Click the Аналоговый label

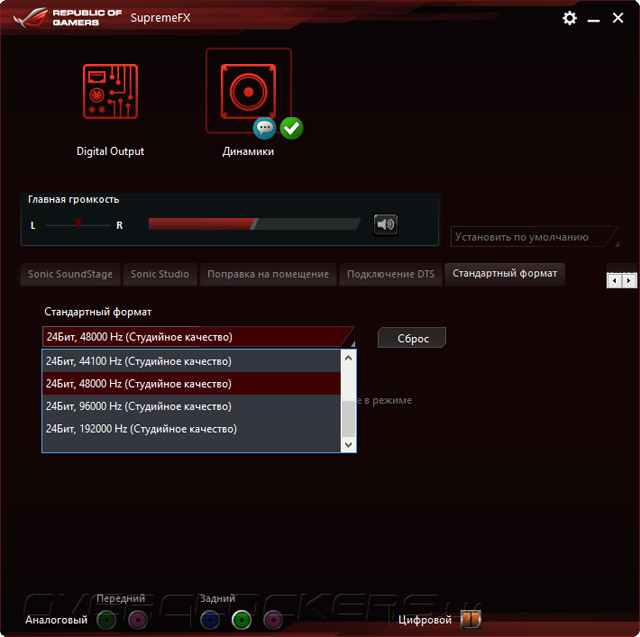tap(56, 620)
